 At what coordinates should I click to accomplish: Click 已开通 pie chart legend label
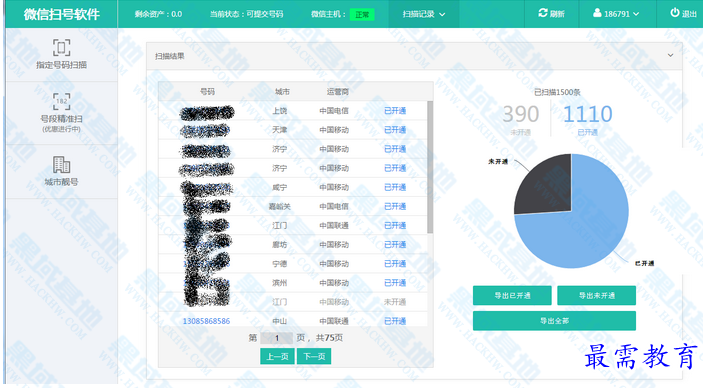point(644,263)
